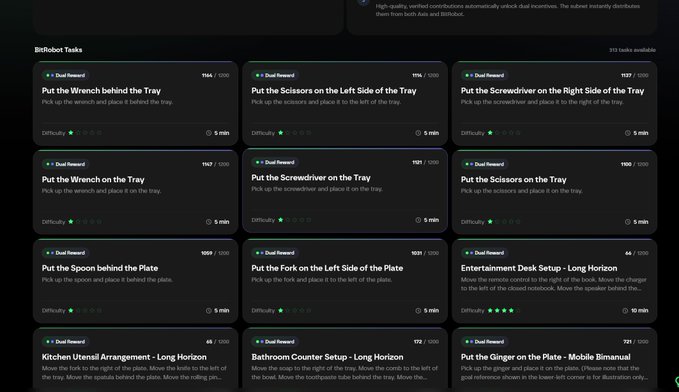Click the BitRobot Tasks section heading
The width and height of the screenshot is (679, 392).
(x=58, y=50)
